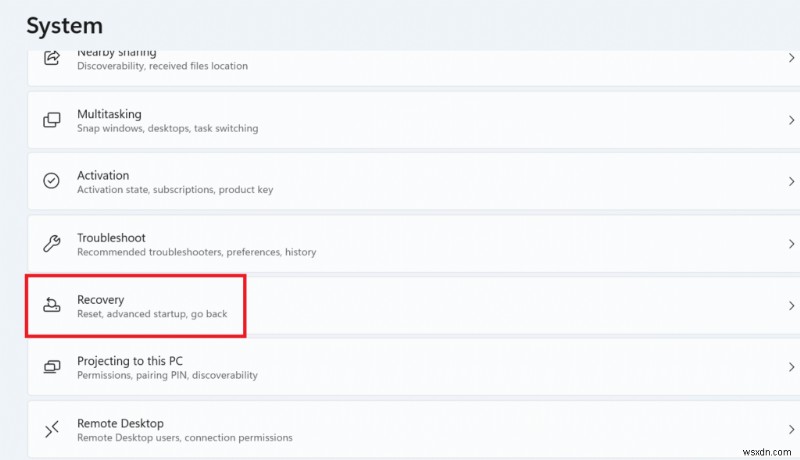Click the Troubleshoot wrench icon
Image resolution: width=800 pixels, height=460 pixels.
tap(52, 243)
